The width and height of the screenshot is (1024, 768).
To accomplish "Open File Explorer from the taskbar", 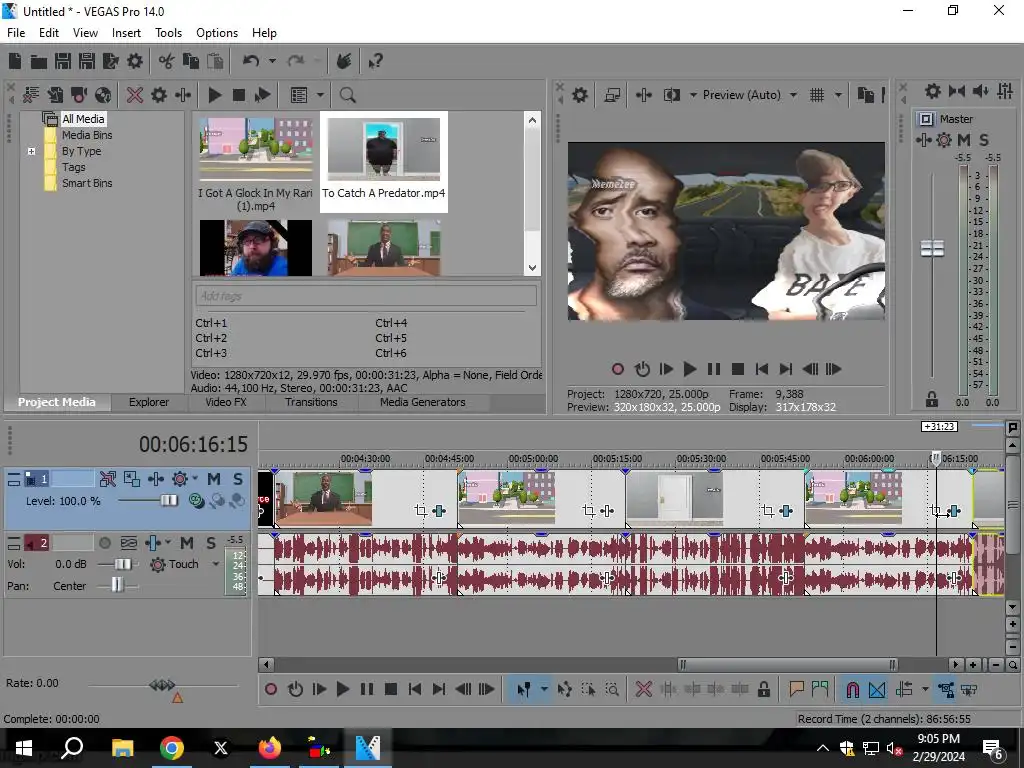I will click(122, 748).
